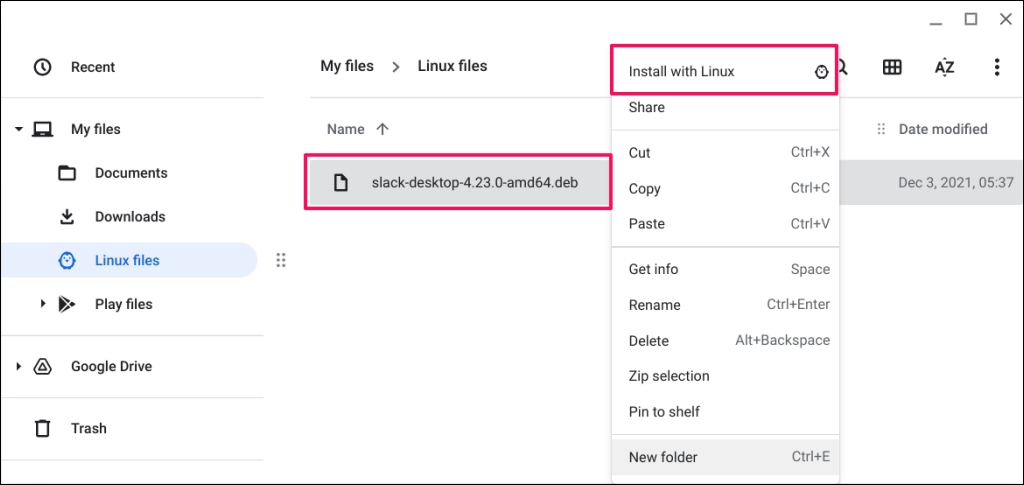Click the Downloads arrow icon
The height and width of the screenshot is (485, 1024).
pyautogui.click(x=67, y=216)
